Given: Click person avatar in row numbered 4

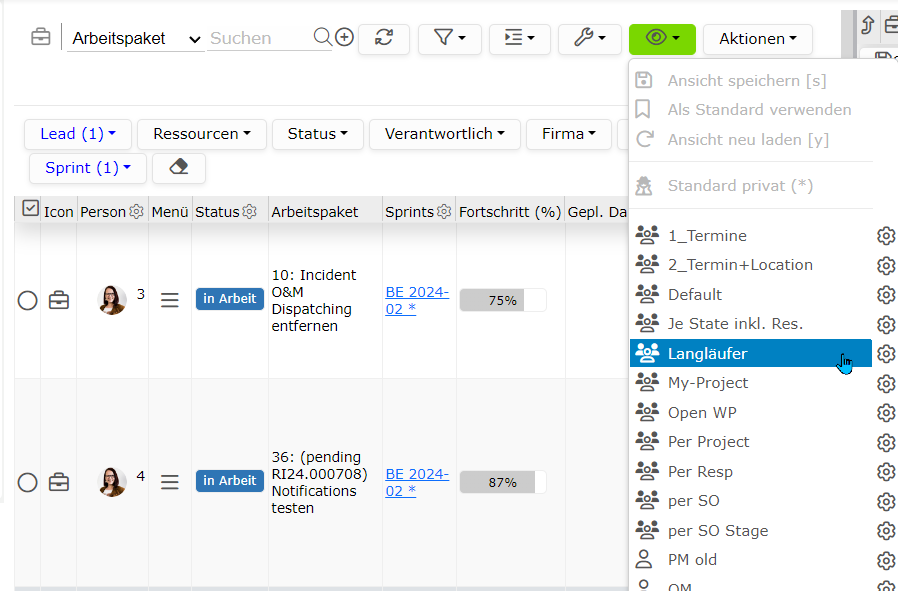Looking at the screenshot, I should point(112,482).
